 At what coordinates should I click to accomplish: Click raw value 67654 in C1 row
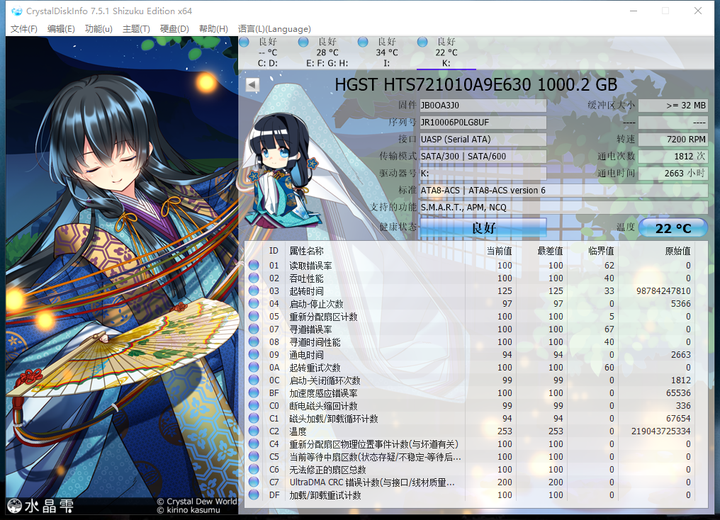pos(678,418)
